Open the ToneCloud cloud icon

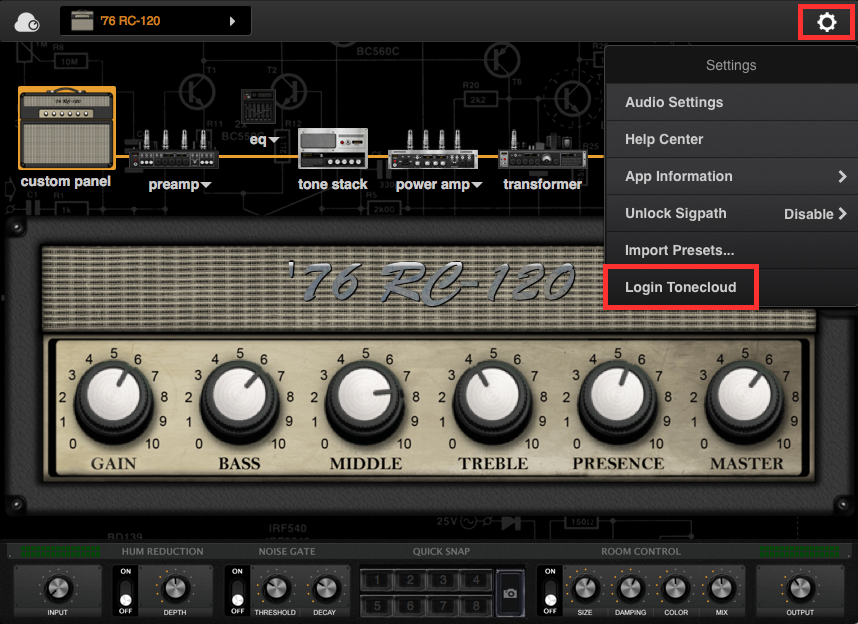pyautogui.click(x=26, y=23)
